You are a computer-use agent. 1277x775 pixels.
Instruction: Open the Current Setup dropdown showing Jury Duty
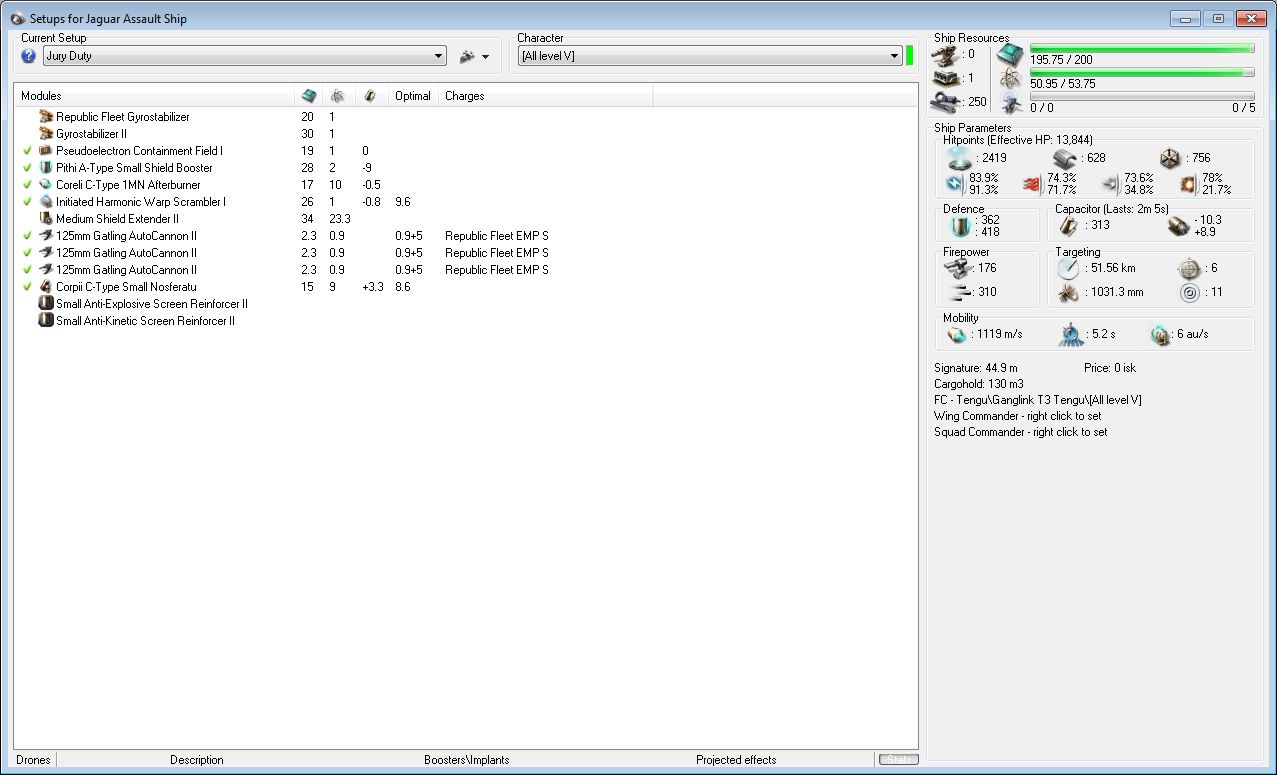pyautogui.click(x=244, y=56)
